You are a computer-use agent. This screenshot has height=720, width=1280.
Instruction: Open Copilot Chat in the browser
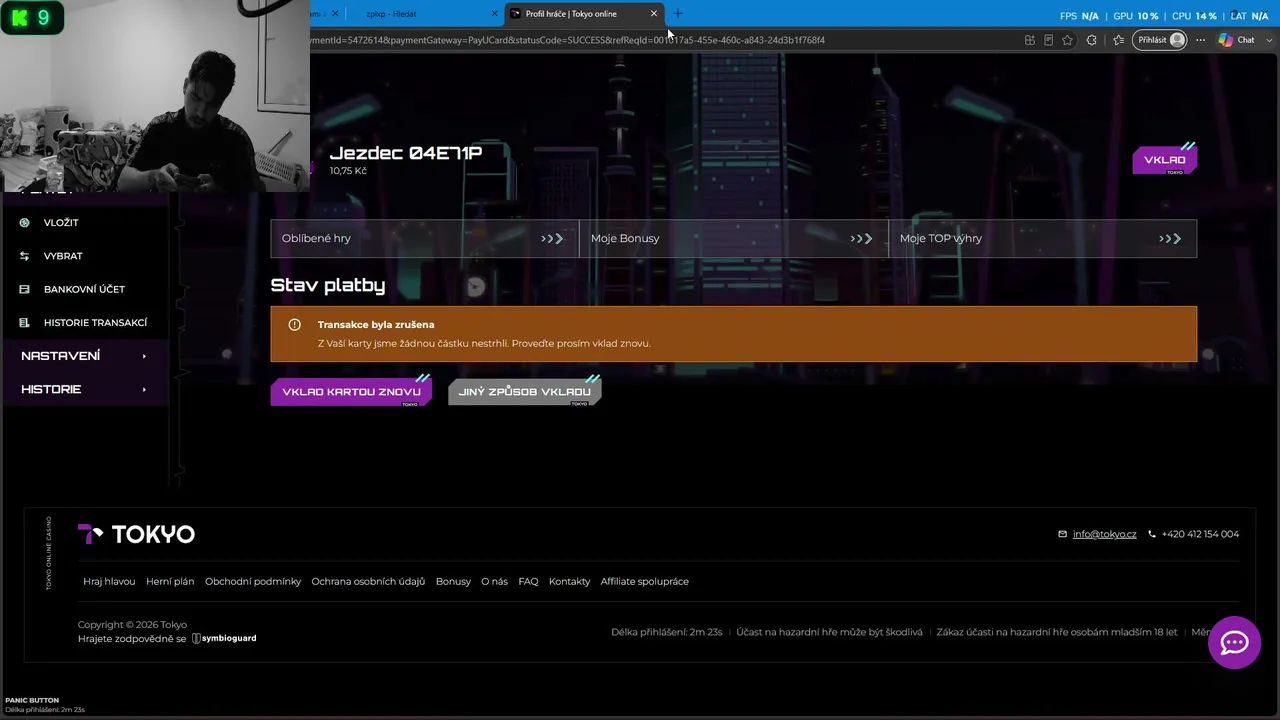(x=1236, y=40)
